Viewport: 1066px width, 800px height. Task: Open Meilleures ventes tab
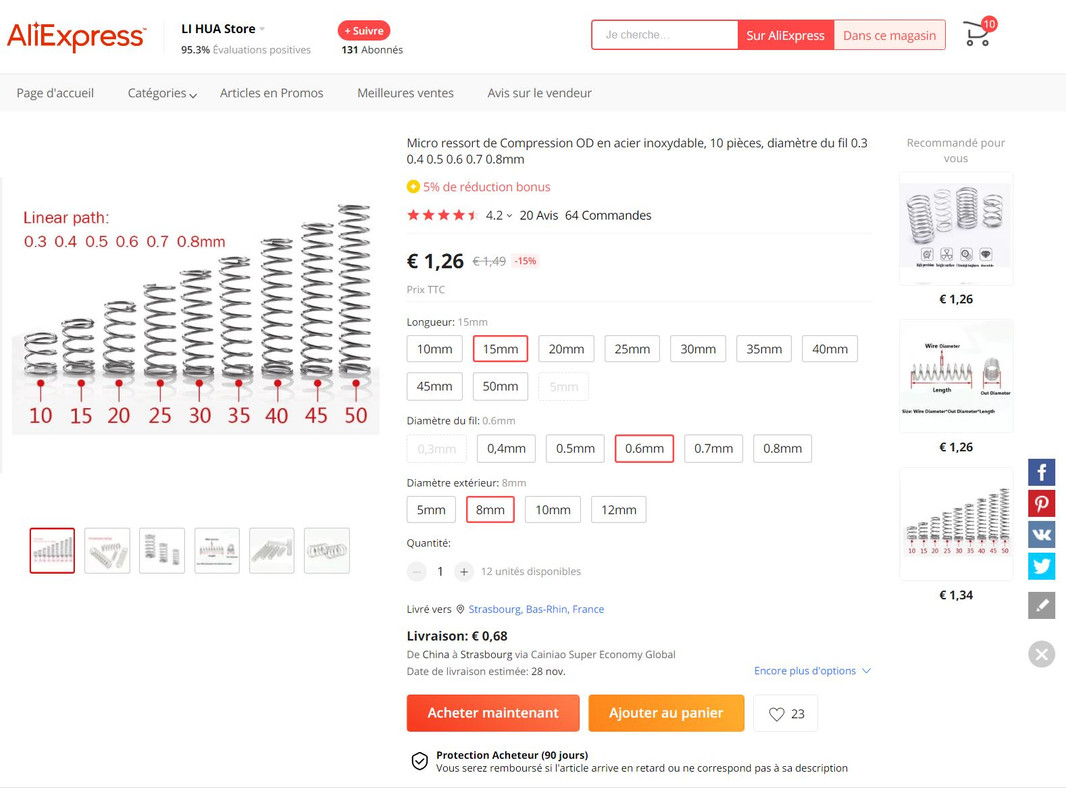tap(405, 93)
